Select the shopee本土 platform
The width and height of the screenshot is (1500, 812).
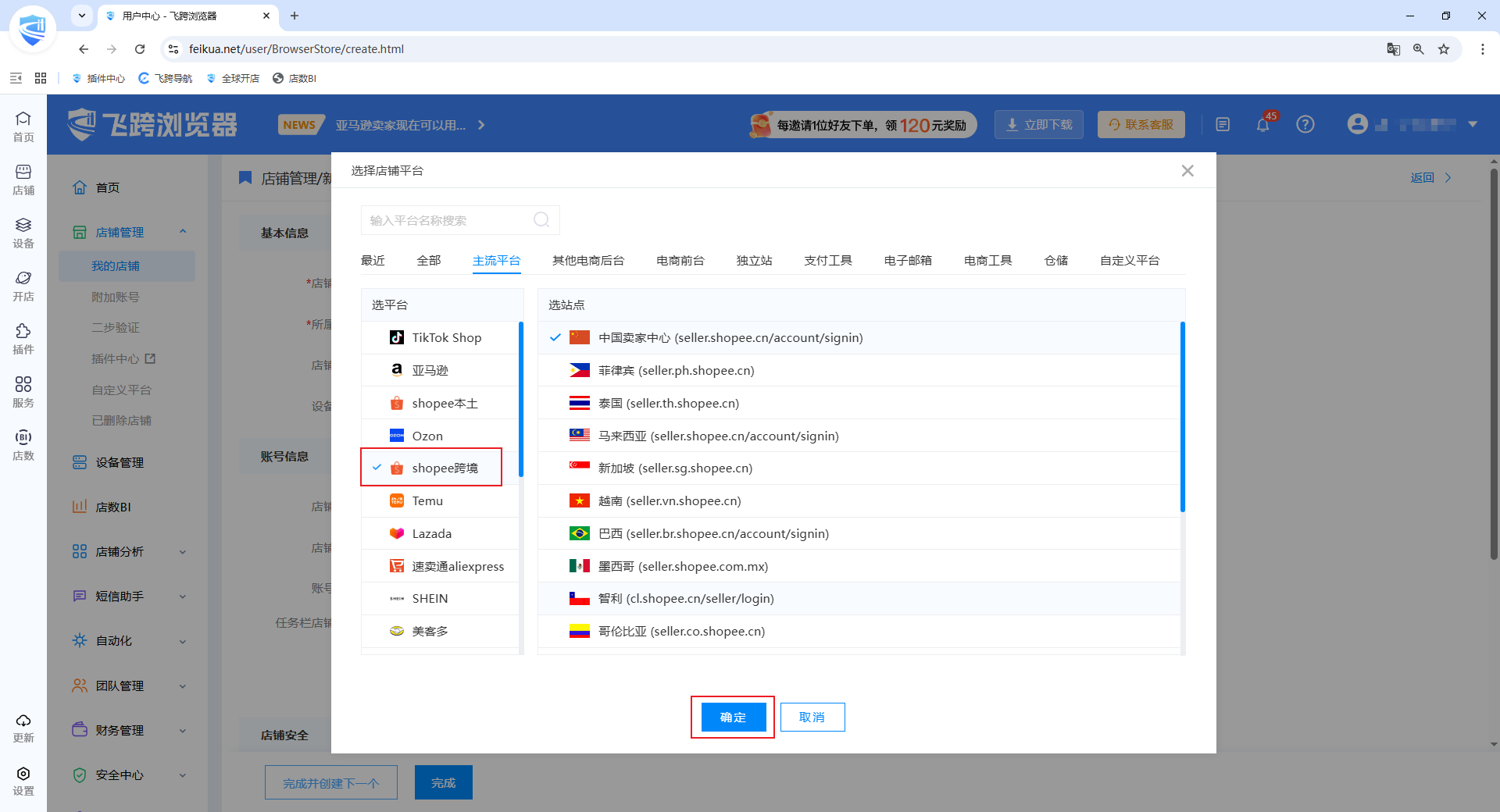point(440,403)
